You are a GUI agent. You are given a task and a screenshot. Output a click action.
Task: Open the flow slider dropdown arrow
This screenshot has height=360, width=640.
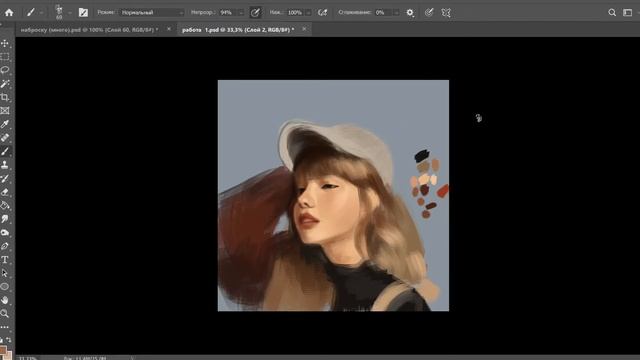pos(308,13)
